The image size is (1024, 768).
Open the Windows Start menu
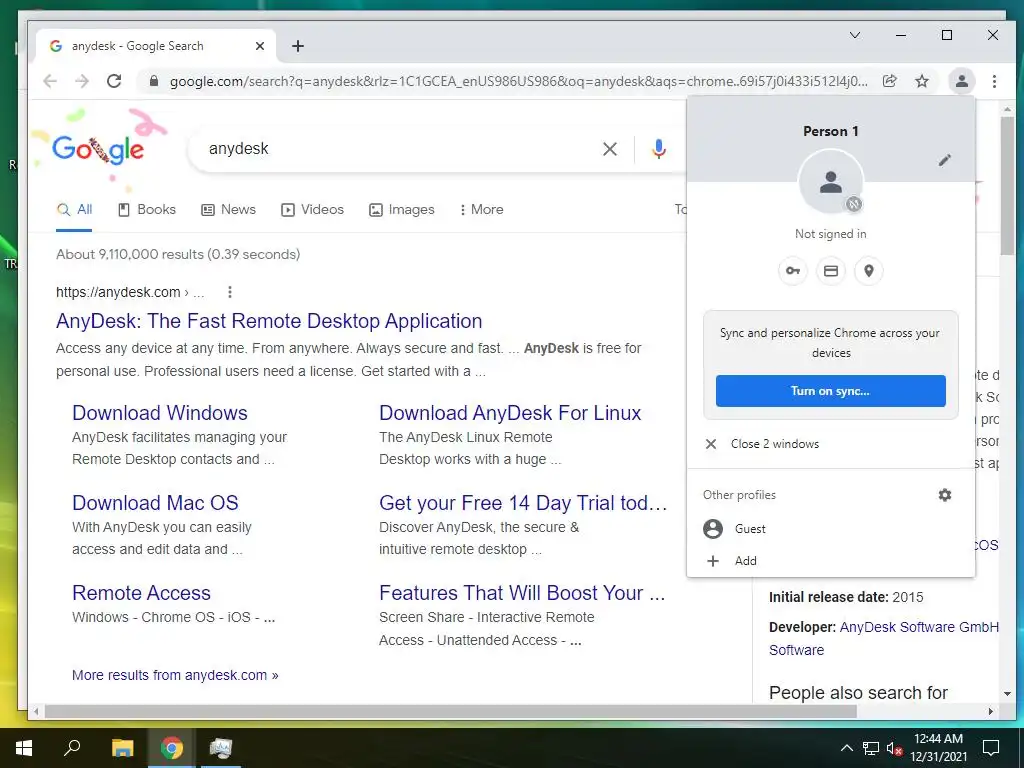click(x=24, y=748)
